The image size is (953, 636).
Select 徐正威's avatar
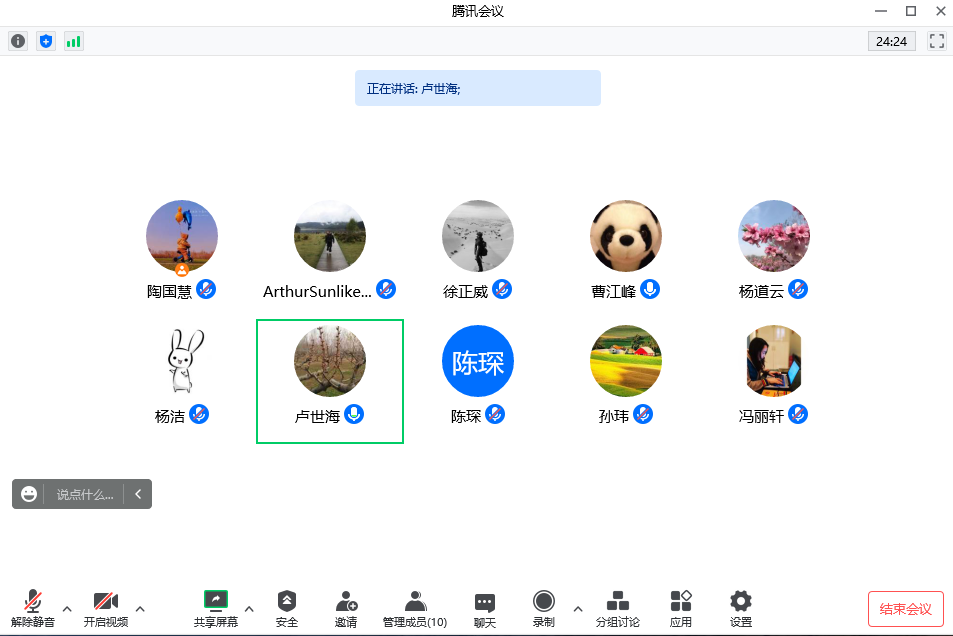[x=478, y=236]
